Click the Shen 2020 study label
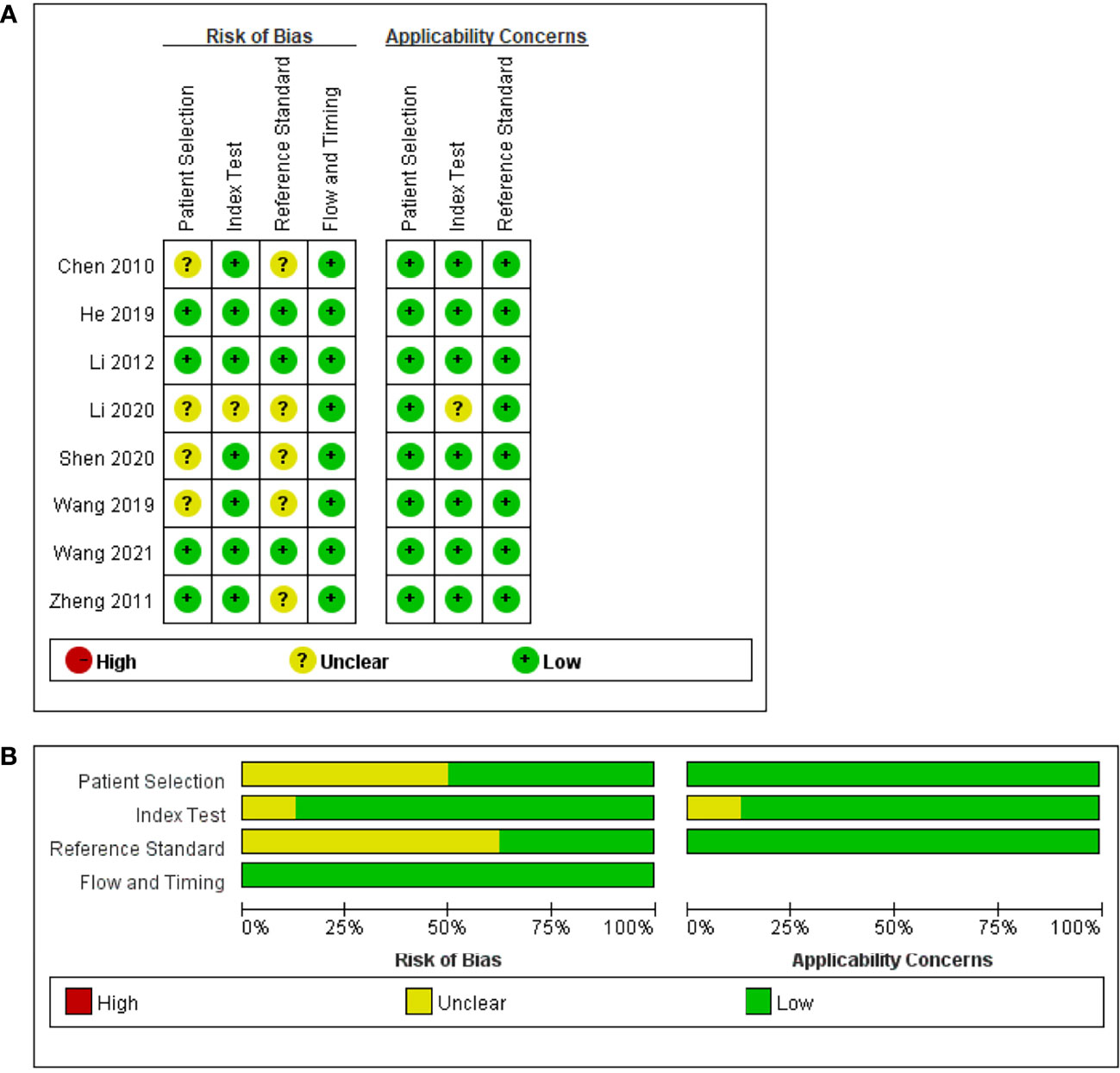 tap(107, 458)
